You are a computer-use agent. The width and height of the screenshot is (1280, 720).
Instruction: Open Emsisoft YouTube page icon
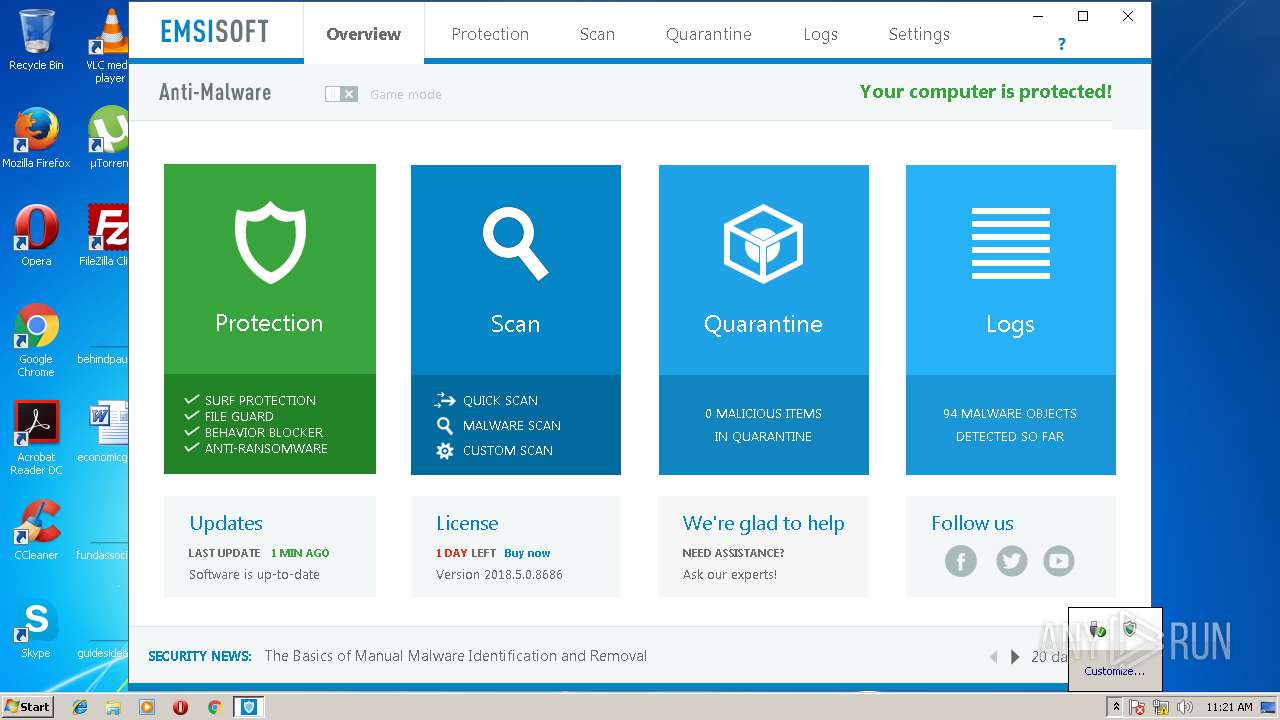point(1059,561)
